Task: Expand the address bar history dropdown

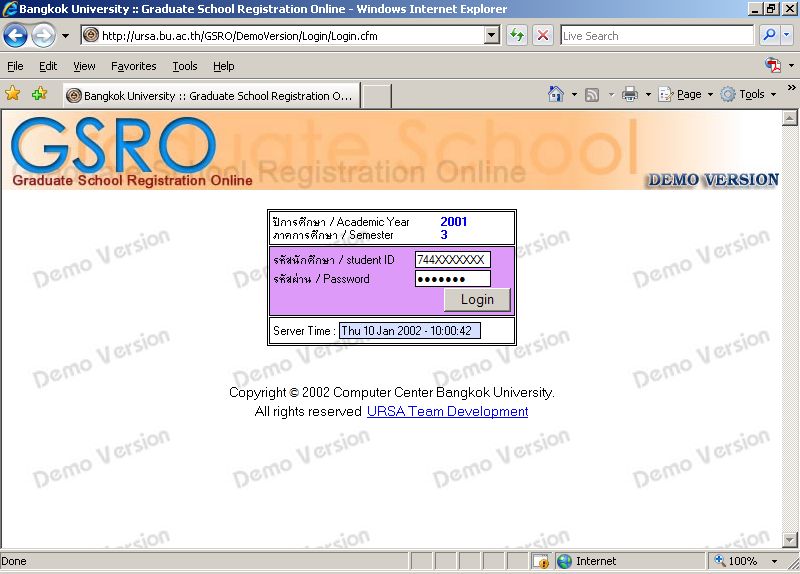Action: [492, 36]
